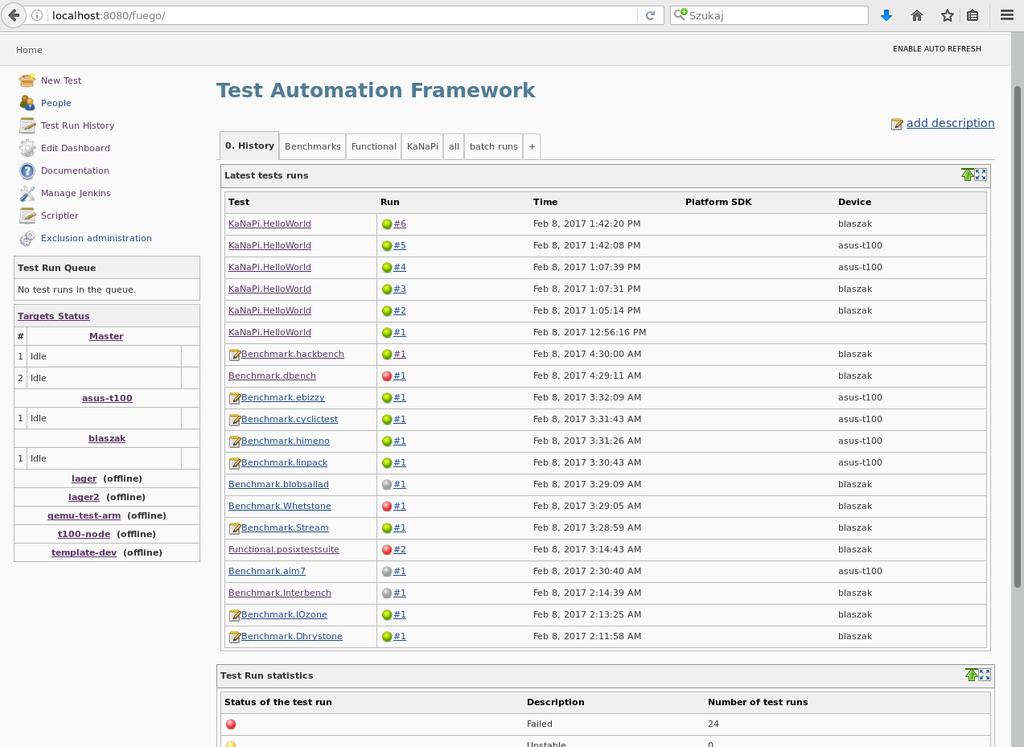Open the KaNaPi view tab
Image resolution: width=1024 pixels, height=747 pixels.
pos(423,146)
